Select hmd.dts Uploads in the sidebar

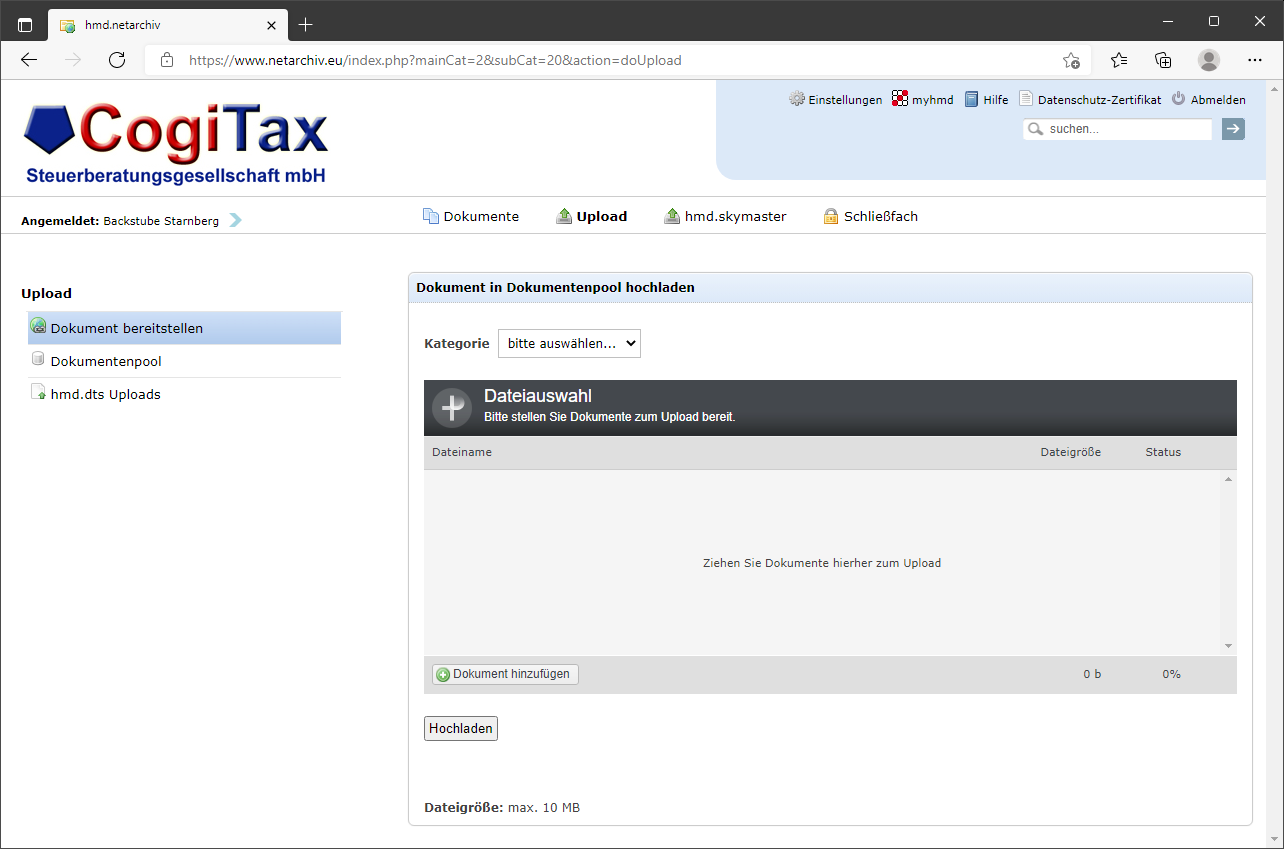tap(104, 394)
